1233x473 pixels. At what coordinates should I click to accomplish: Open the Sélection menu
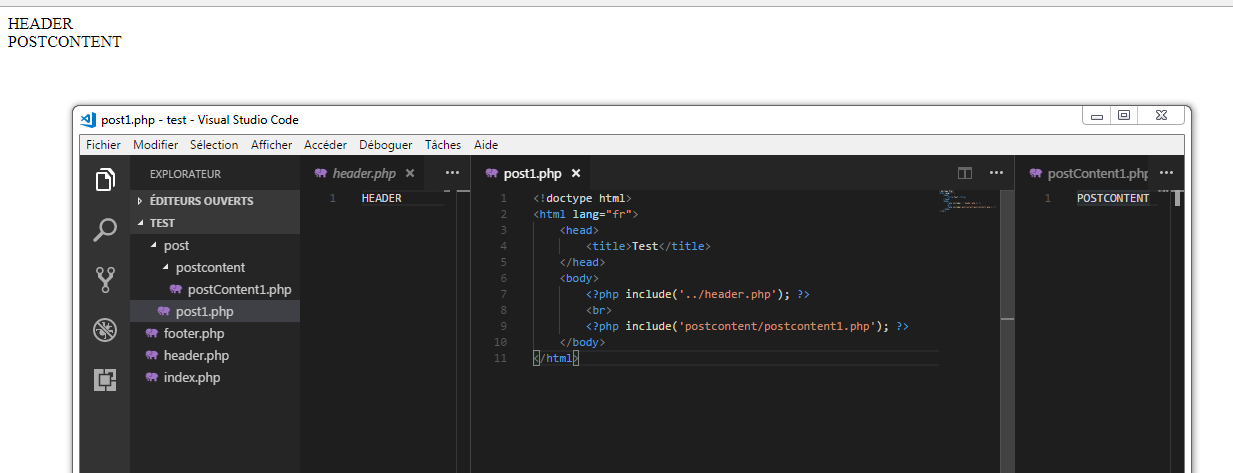214,145
